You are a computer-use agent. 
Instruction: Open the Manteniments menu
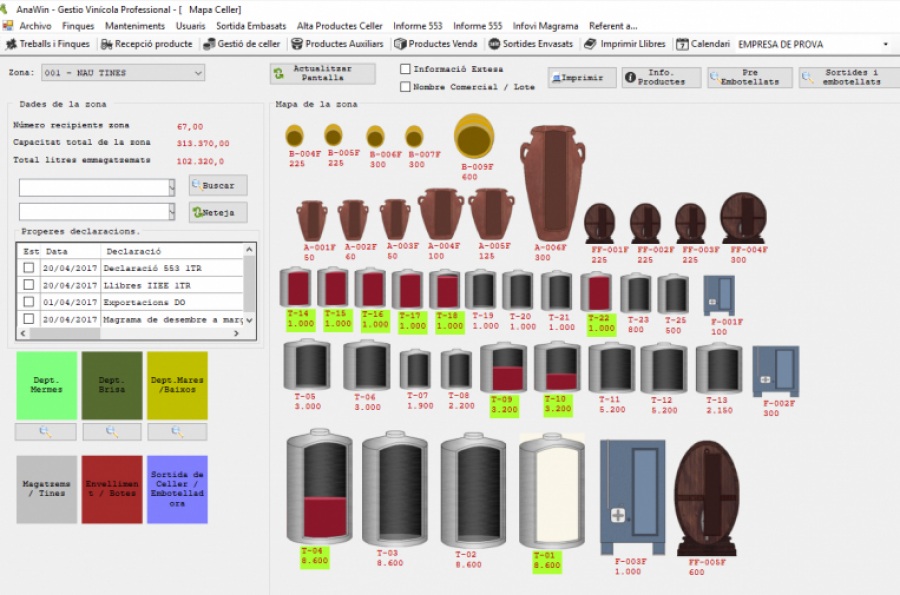[x=135, y=26]
